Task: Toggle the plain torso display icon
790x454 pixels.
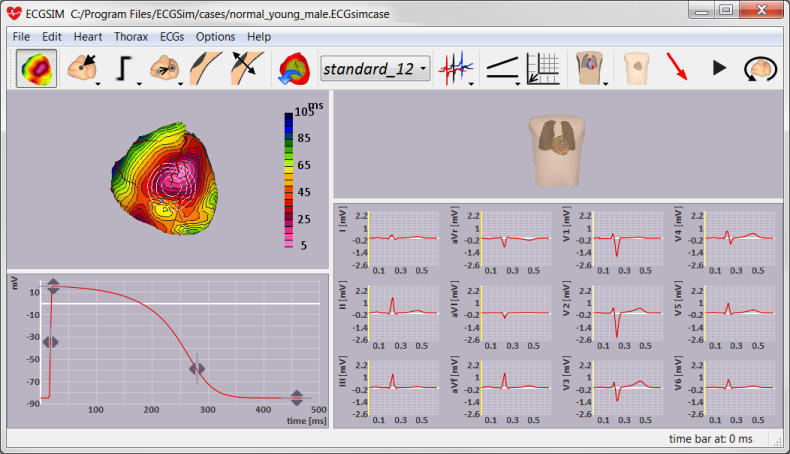Action: click(636, 69)
